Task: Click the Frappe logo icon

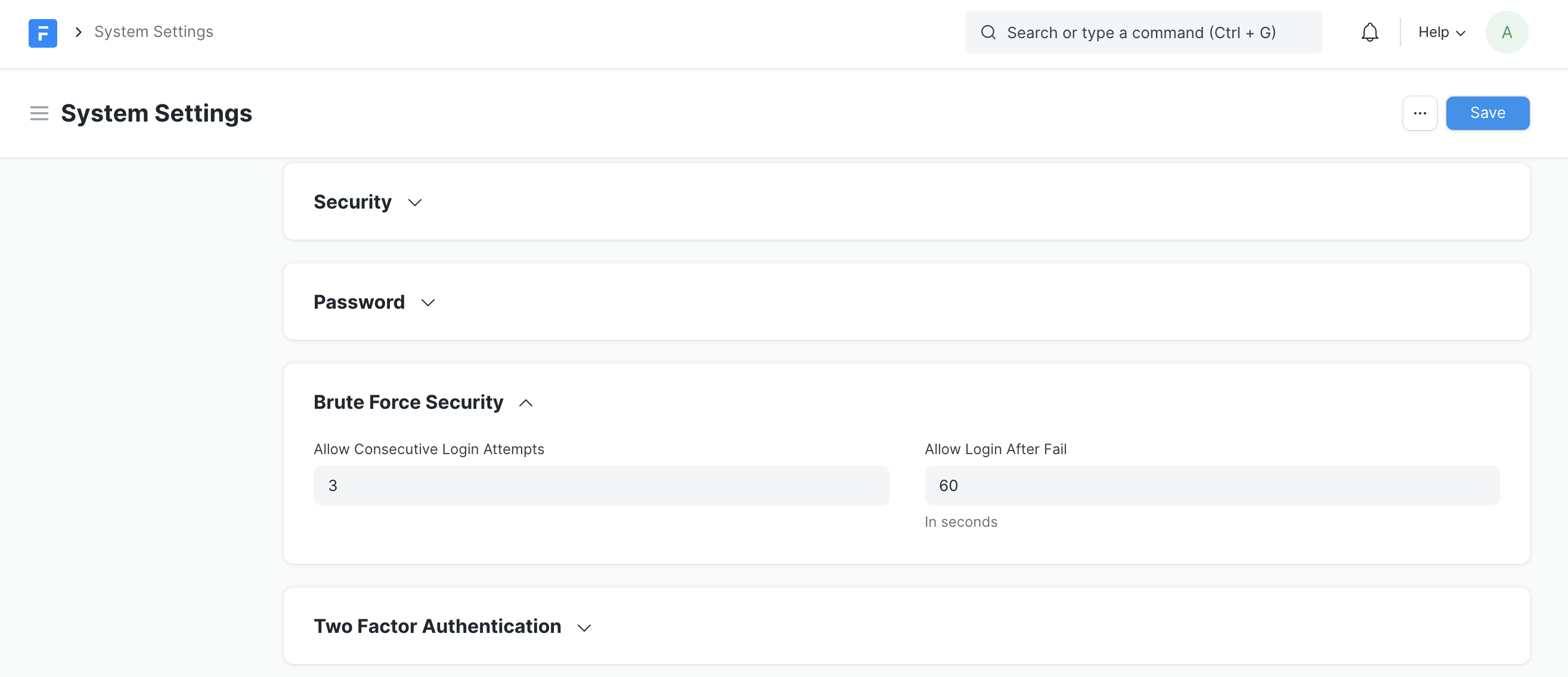Action: (x=42, y=33)
